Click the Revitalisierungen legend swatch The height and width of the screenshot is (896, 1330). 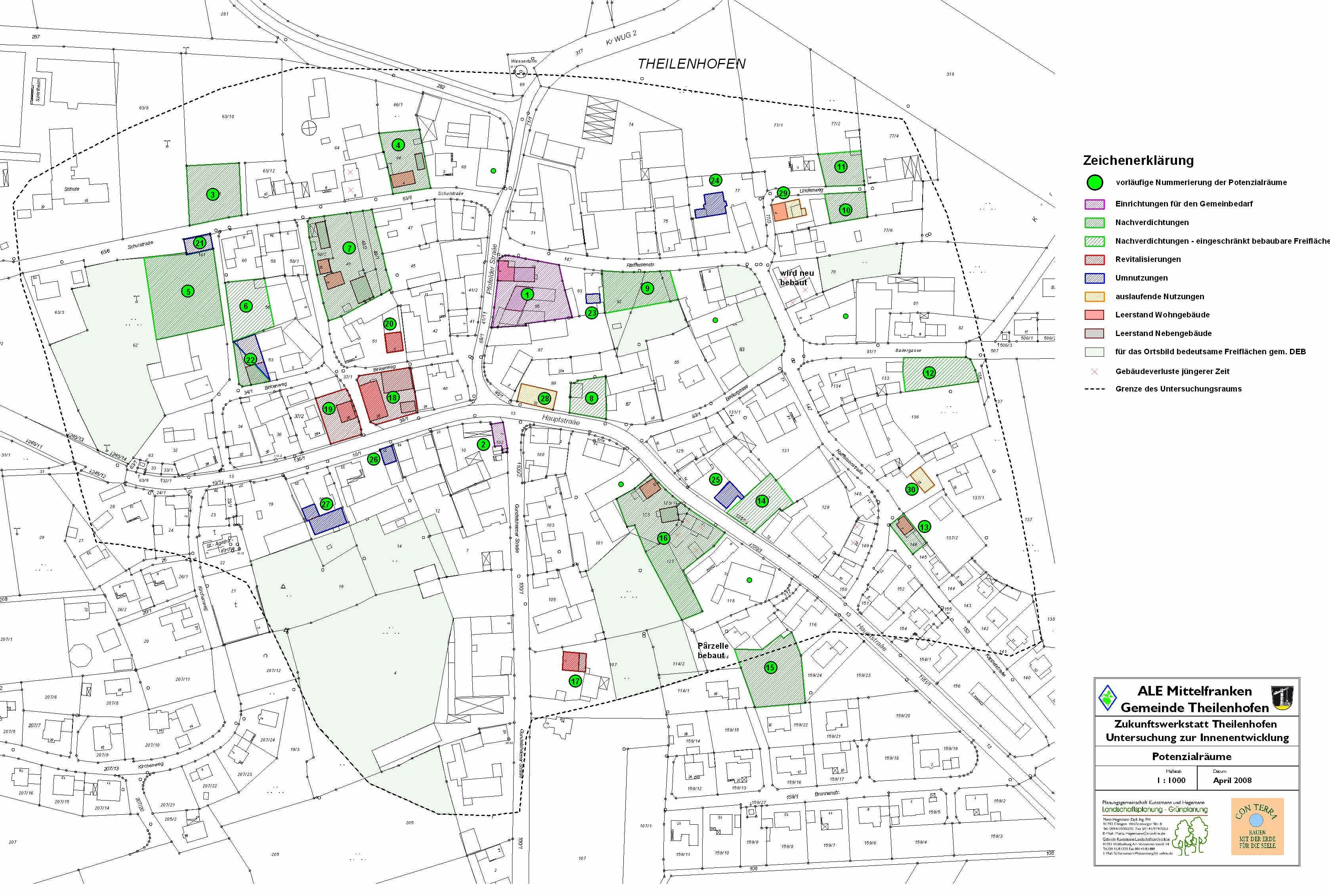(1095, 260)
